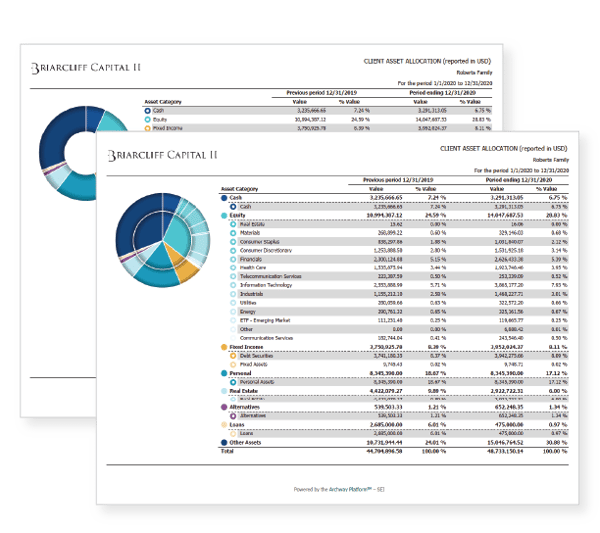
Task: Click the 'Information Technology' row label
Action: [x=266, y=285]
